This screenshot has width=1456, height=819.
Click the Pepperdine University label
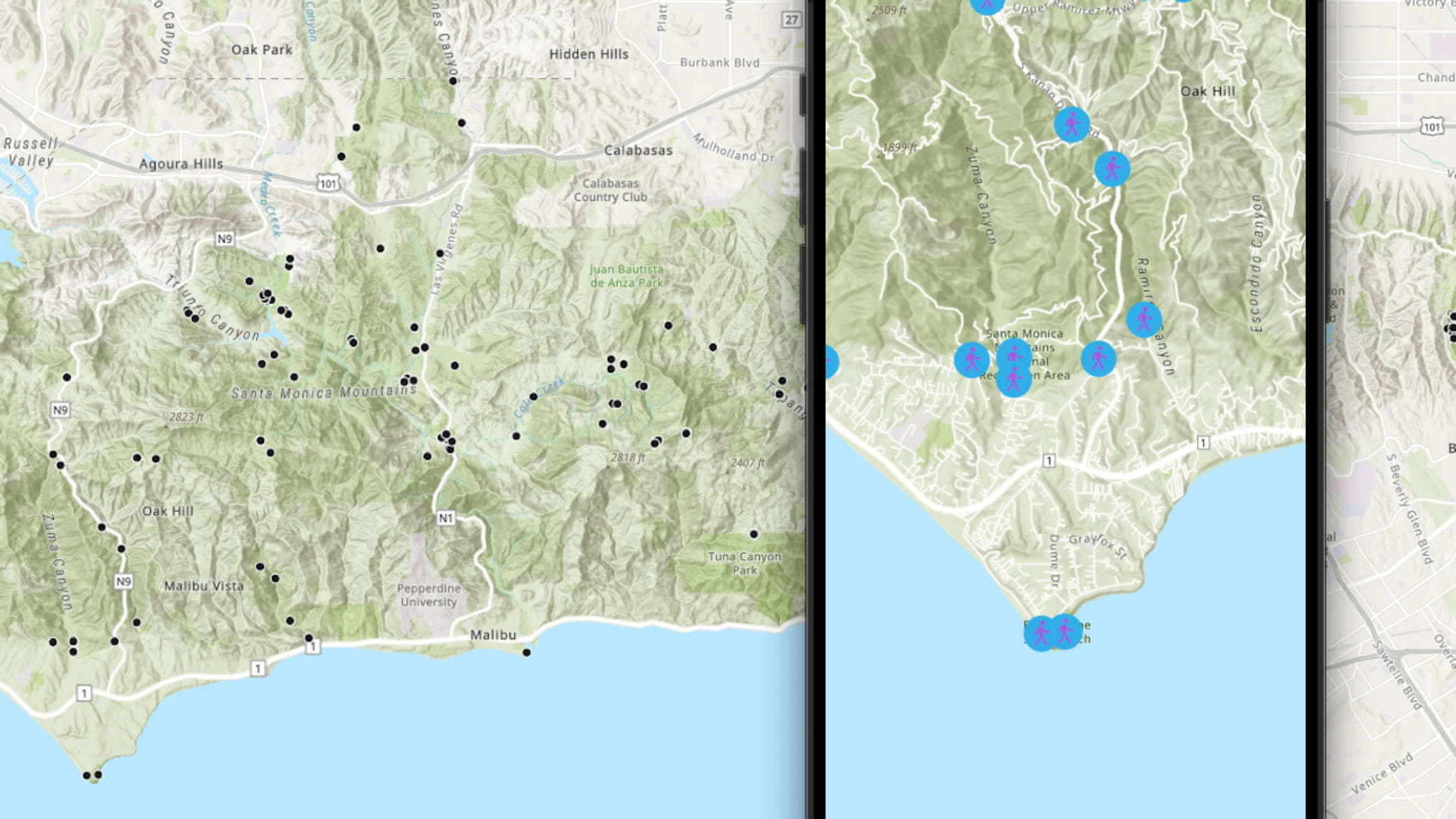tap(428, 595)
